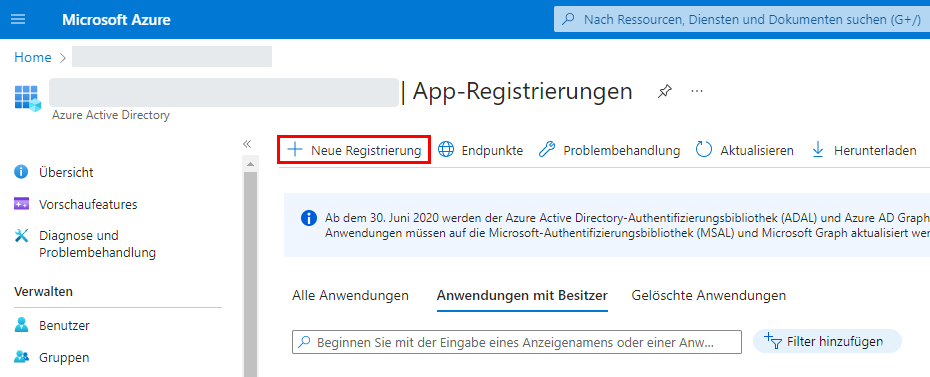Image resolution: width=930 pixels, height=377 pixels.
Task: Open Übersicht in the sidebar
Action: [x=66, y=172]
